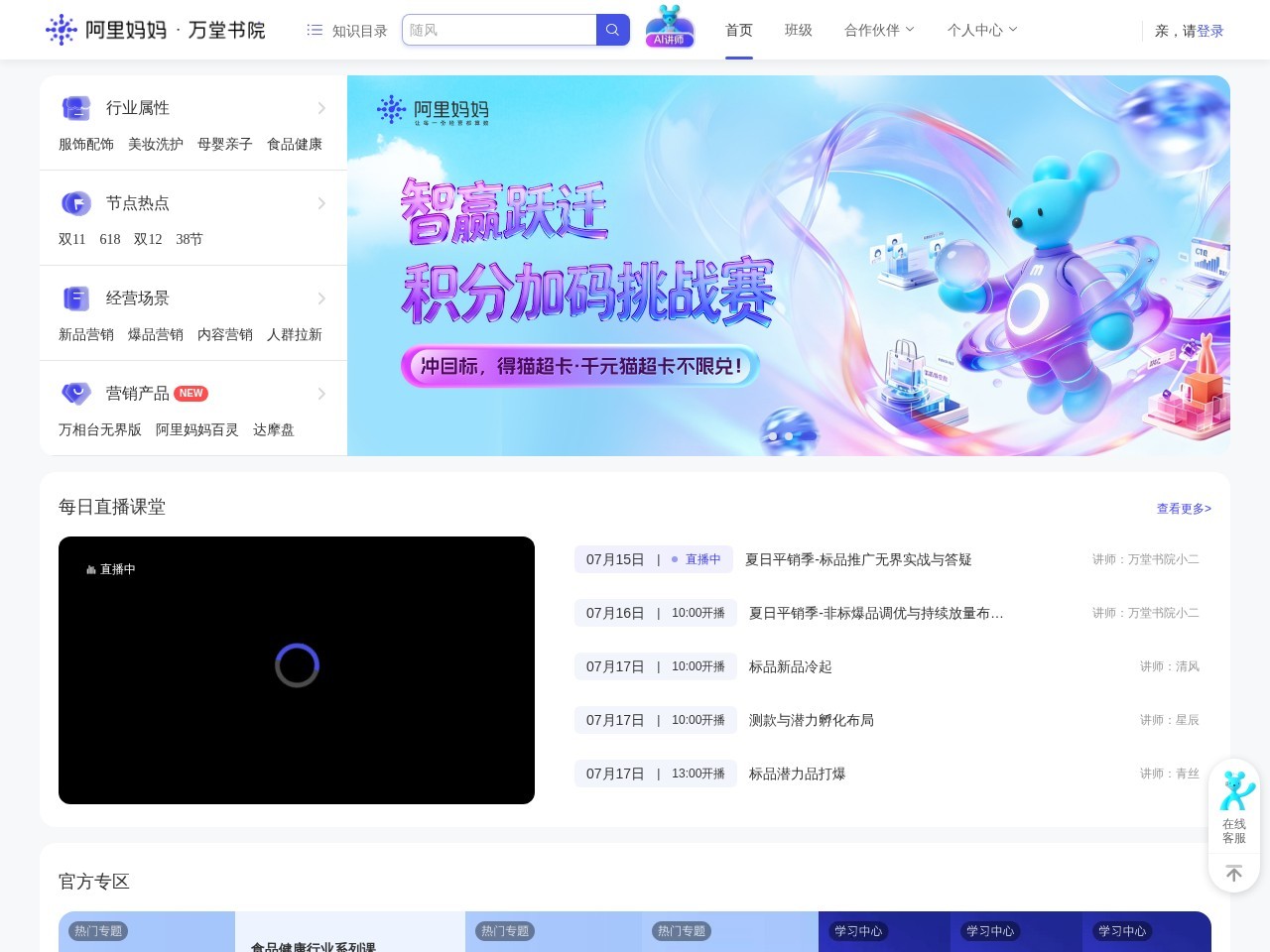Screen dimensions: 1270x952
Task: Select 美妆洗护 industry link
Action: click(x=156, y=144)
